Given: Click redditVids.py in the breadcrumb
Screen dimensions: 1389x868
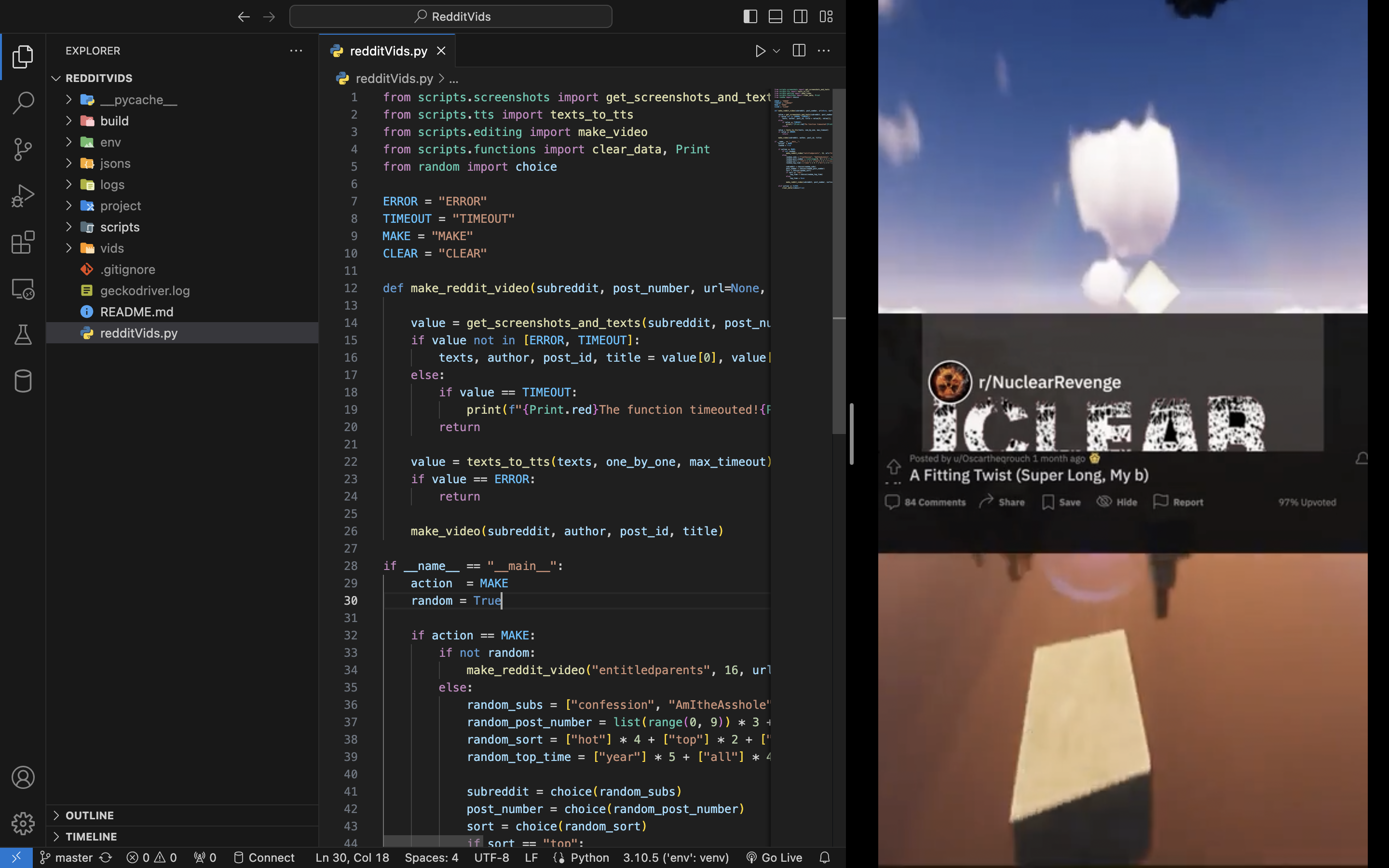Looking at the screenshot, I should [394, 78].
